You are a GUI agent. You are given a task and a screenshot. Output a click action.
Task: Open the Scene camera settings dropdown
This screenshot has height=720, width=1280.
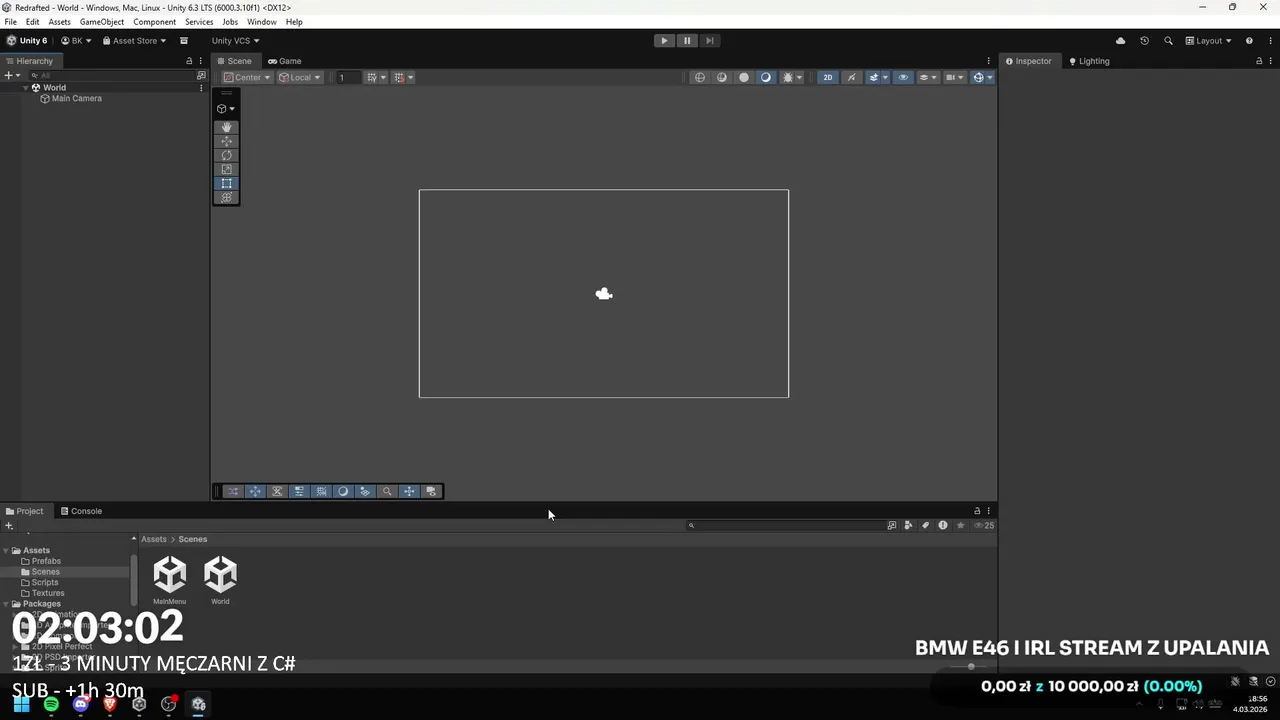pos(955,77)
